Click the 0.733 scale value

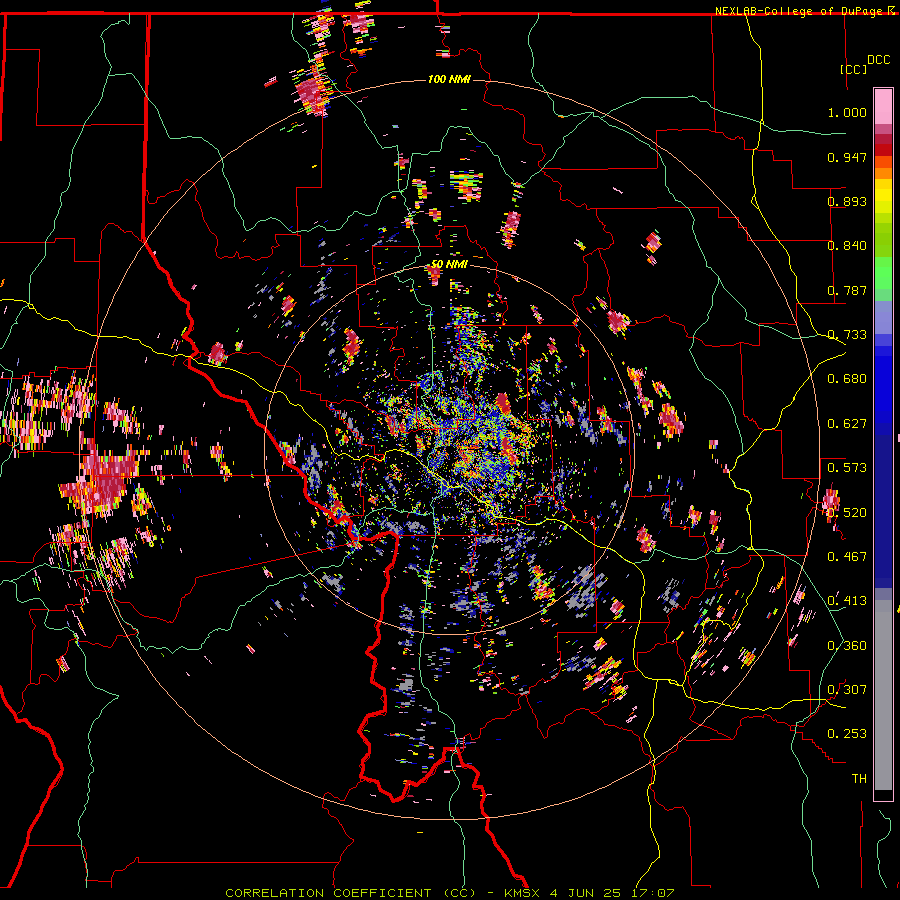(847, 335)
